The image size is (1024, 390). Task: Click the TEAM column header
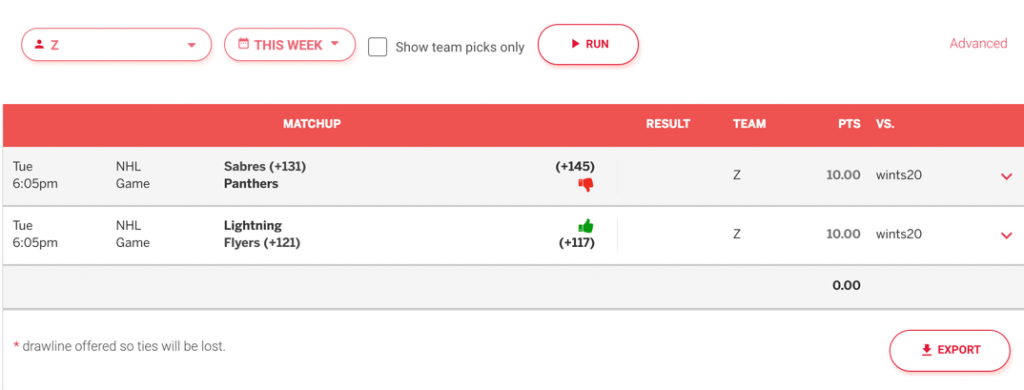coord(749,123)
